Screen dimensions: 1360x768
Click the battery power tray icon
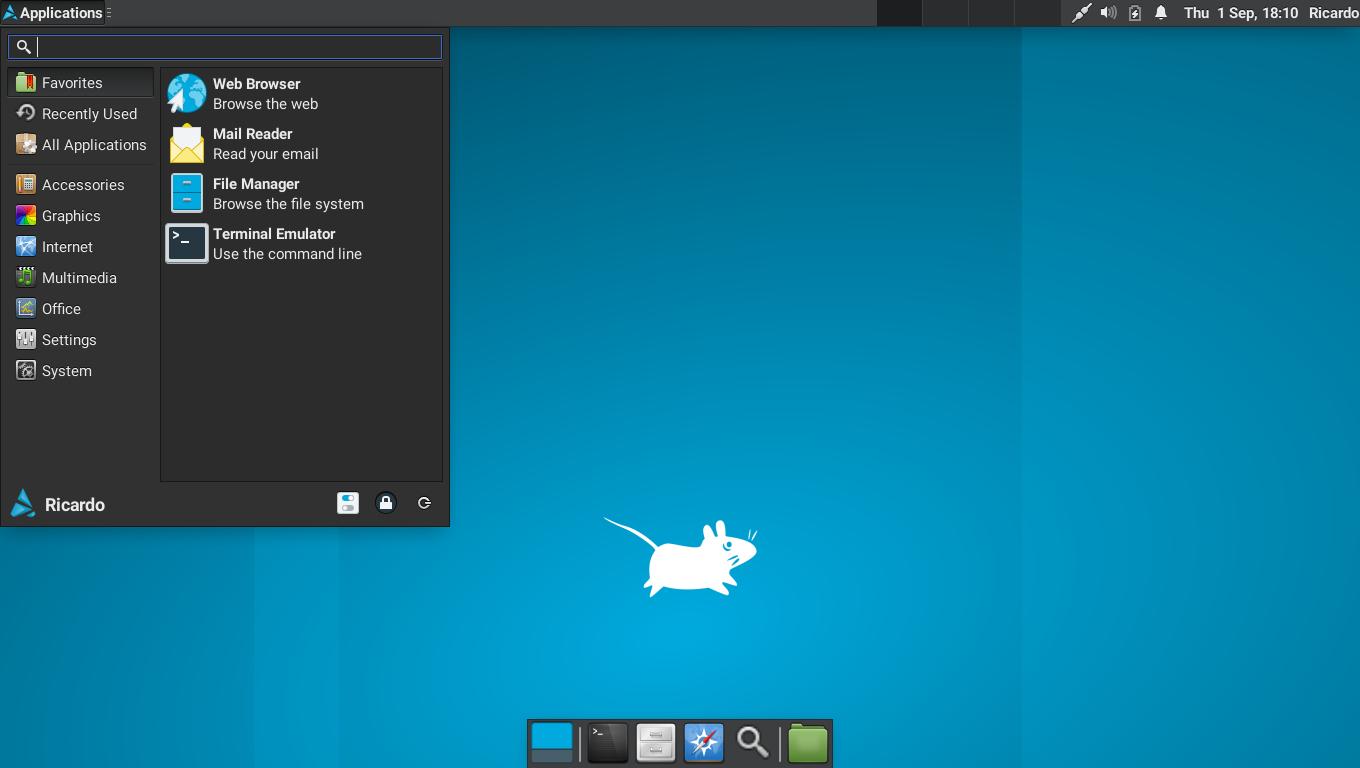[x=1135, y=13]
